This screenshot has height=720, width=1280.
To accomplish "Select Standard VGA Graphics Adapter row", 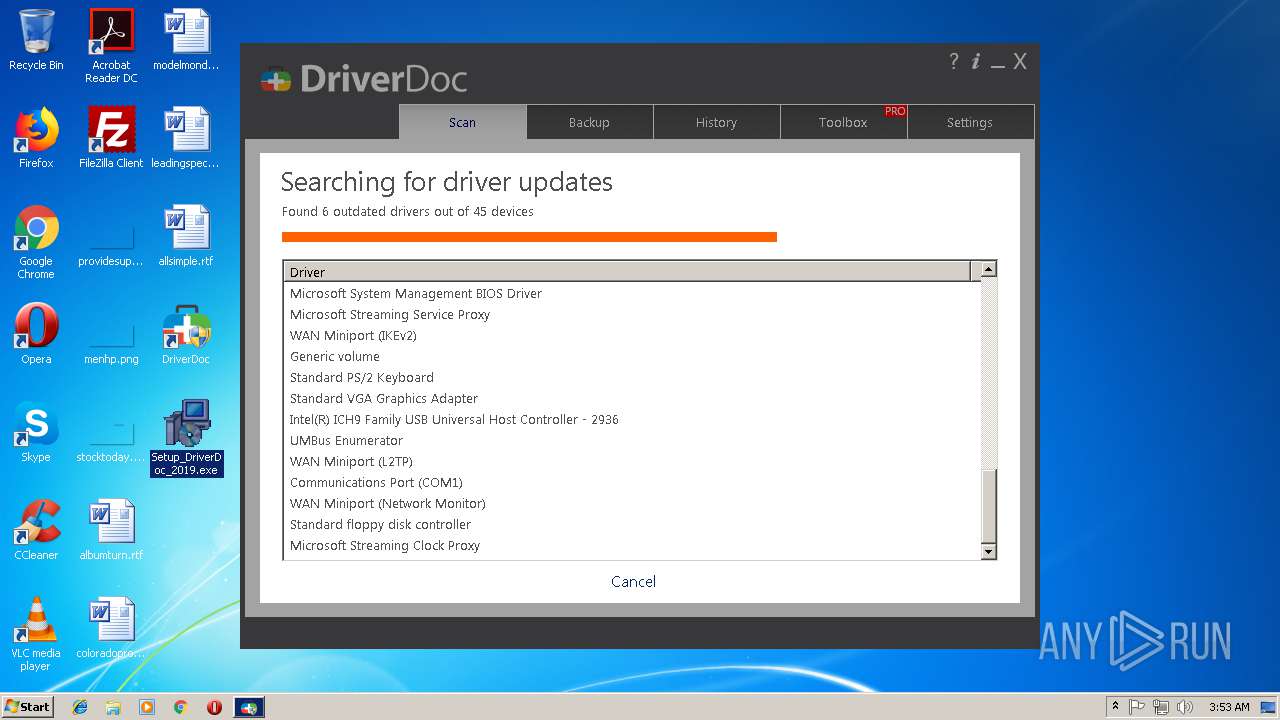I will tap(632, 398).
